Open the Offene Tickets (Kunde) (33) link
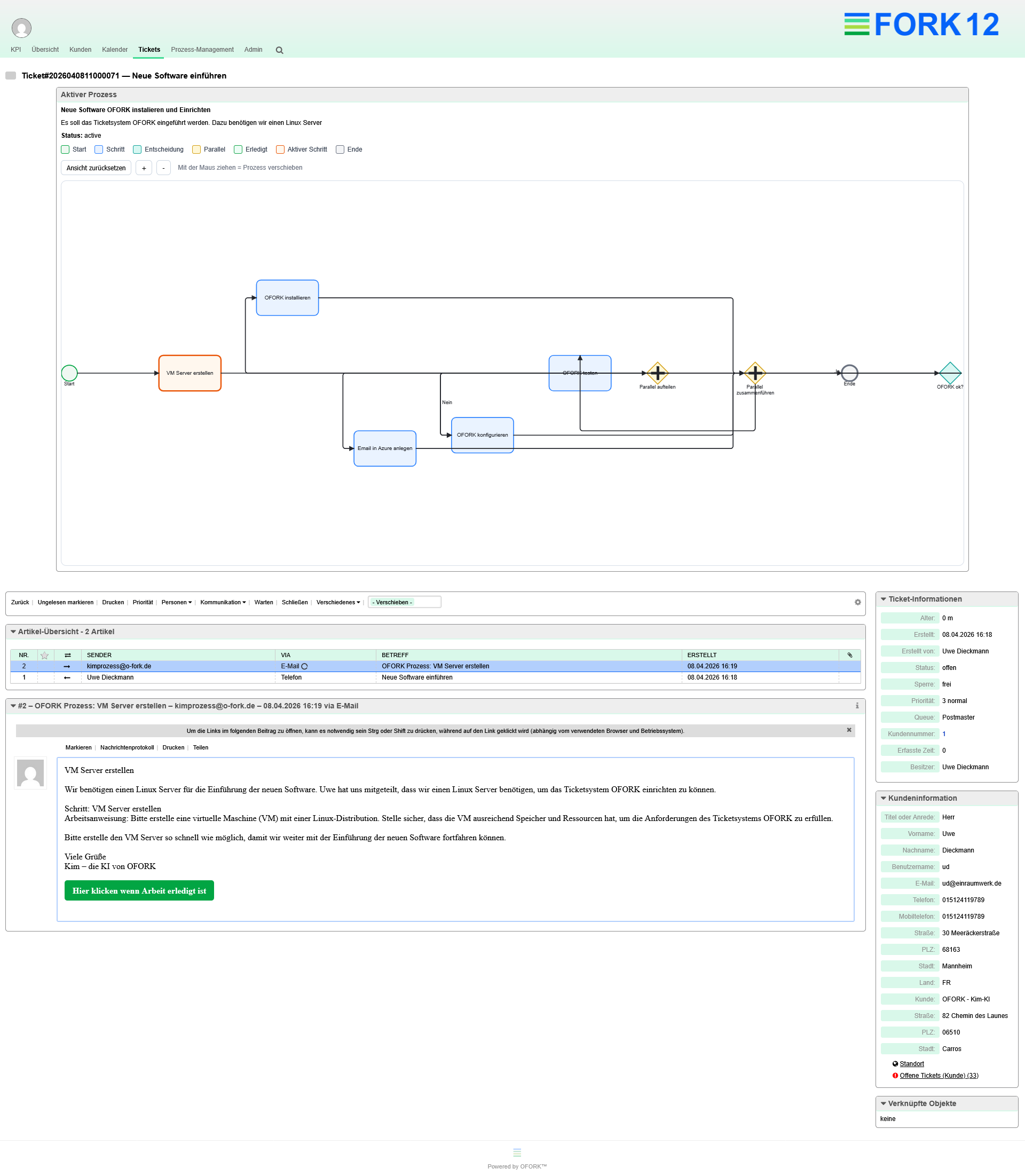 pyautogui.click(x=938, y=1076)
